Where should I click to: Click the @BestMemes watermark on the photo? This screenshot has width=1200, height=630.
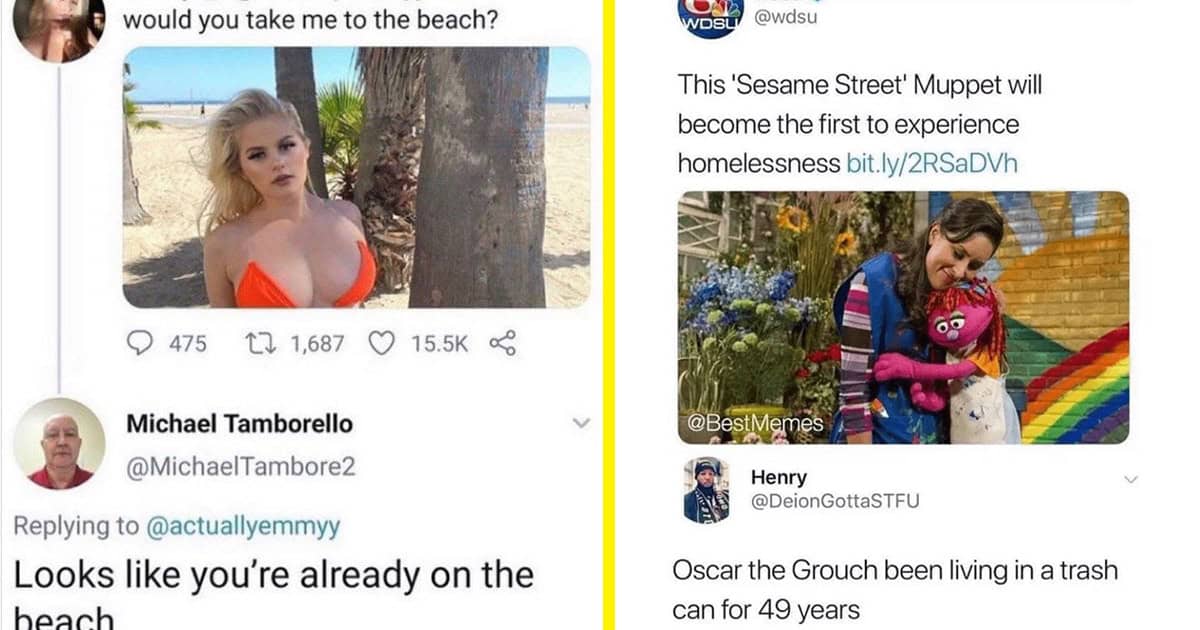(x=757, y=425)
